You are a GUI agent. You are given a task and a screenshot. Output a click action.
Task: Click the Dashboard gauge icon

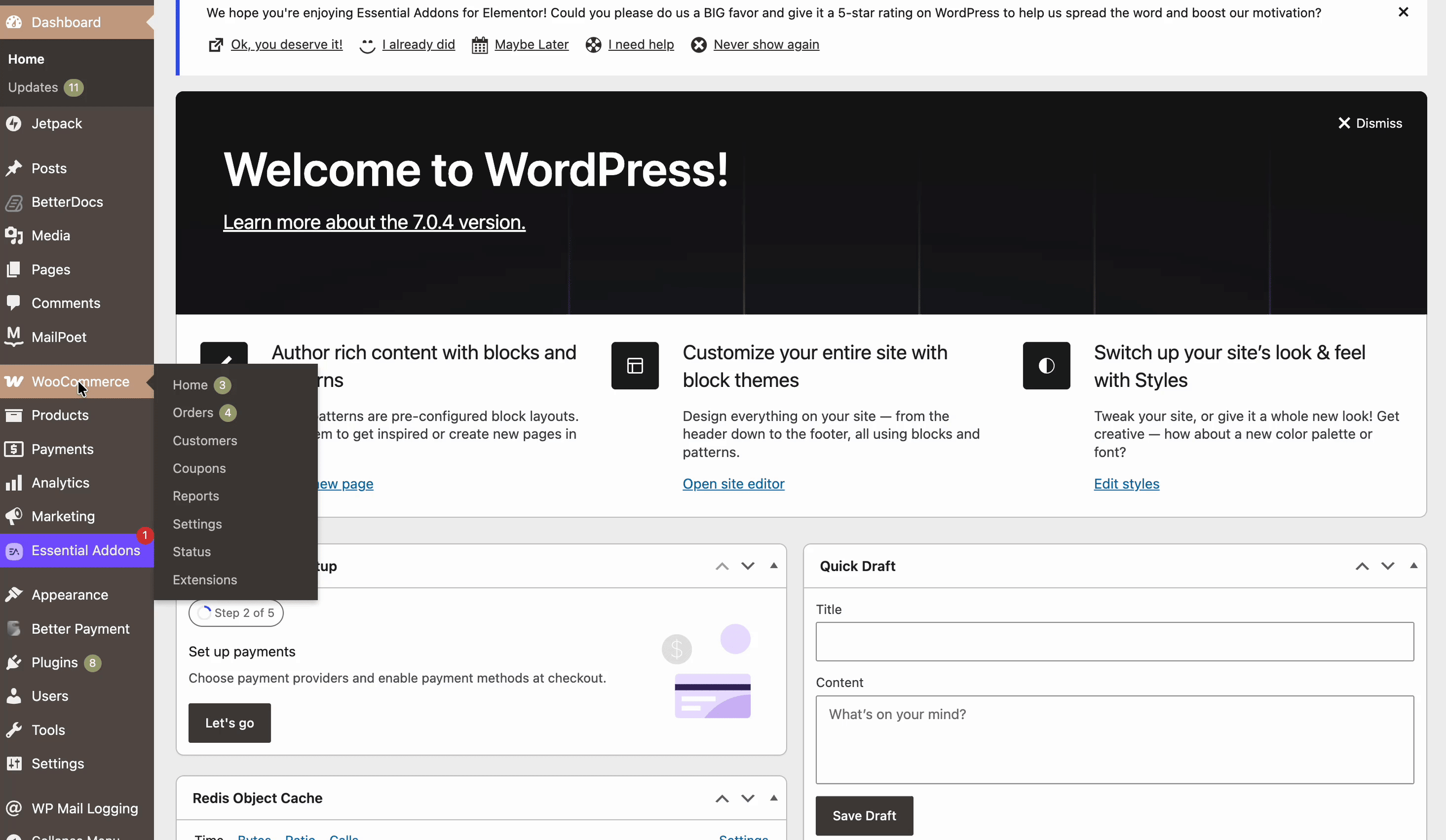coord(14,22)
